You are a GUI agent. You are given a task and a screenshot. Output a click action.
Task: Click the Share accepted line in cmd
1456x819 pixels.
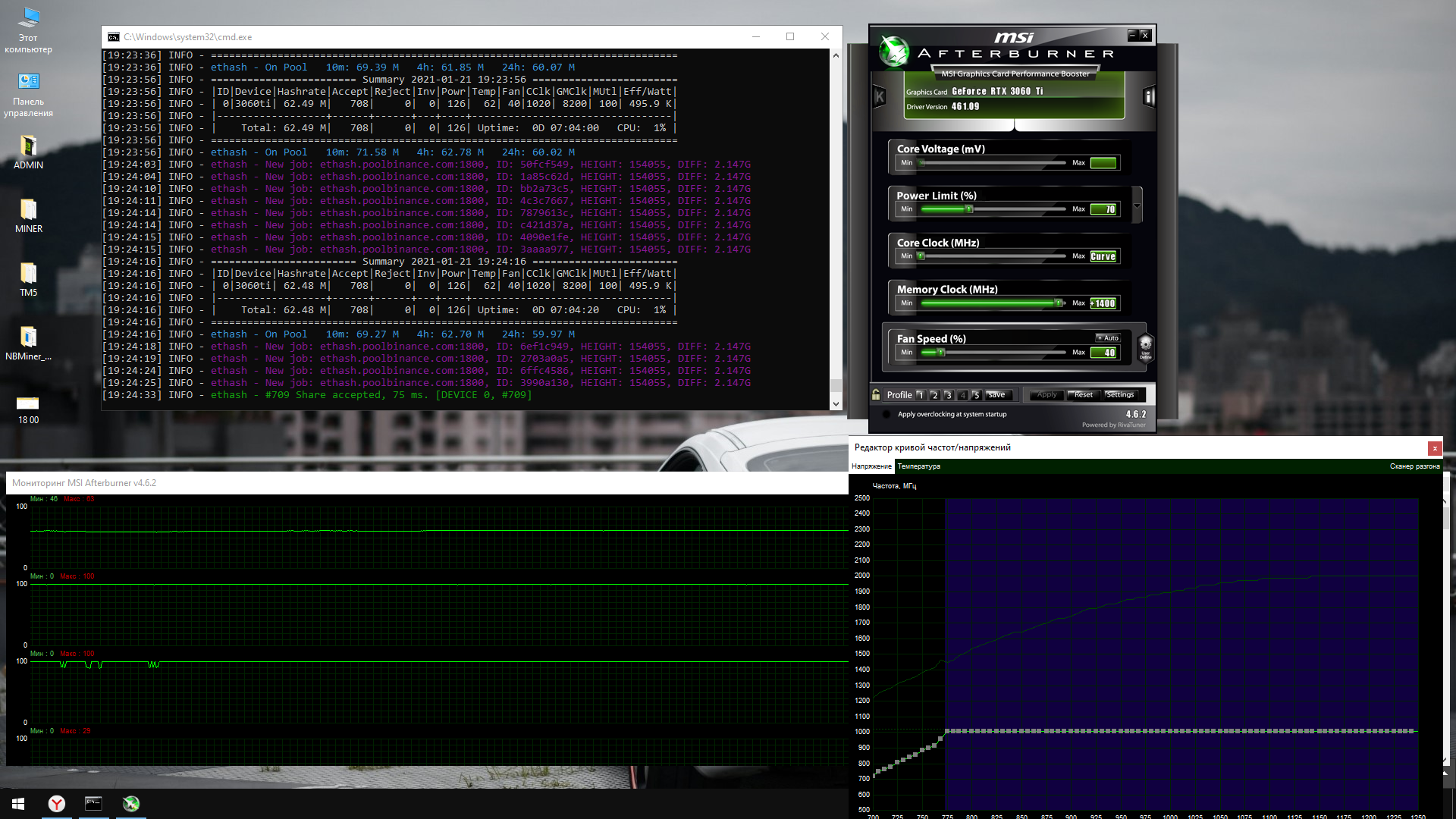pos(317,395)
